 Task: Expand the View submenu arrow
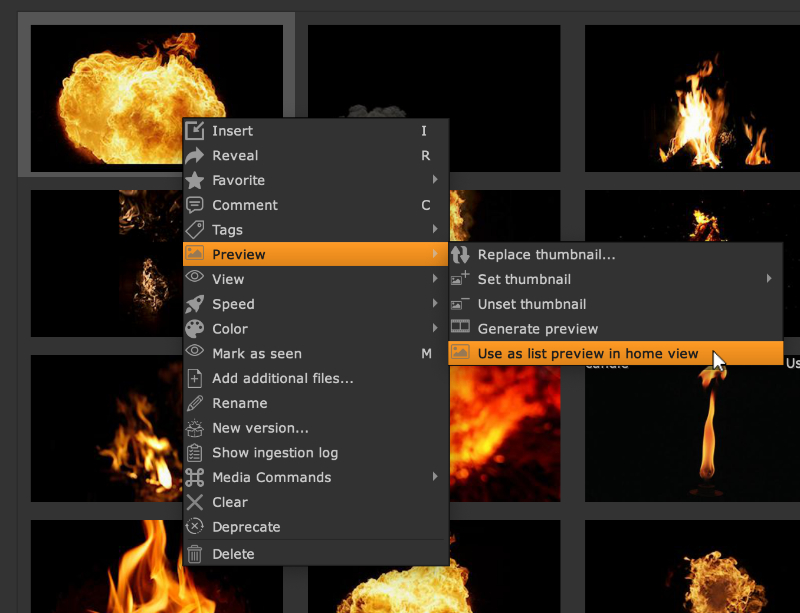[435, 279]
